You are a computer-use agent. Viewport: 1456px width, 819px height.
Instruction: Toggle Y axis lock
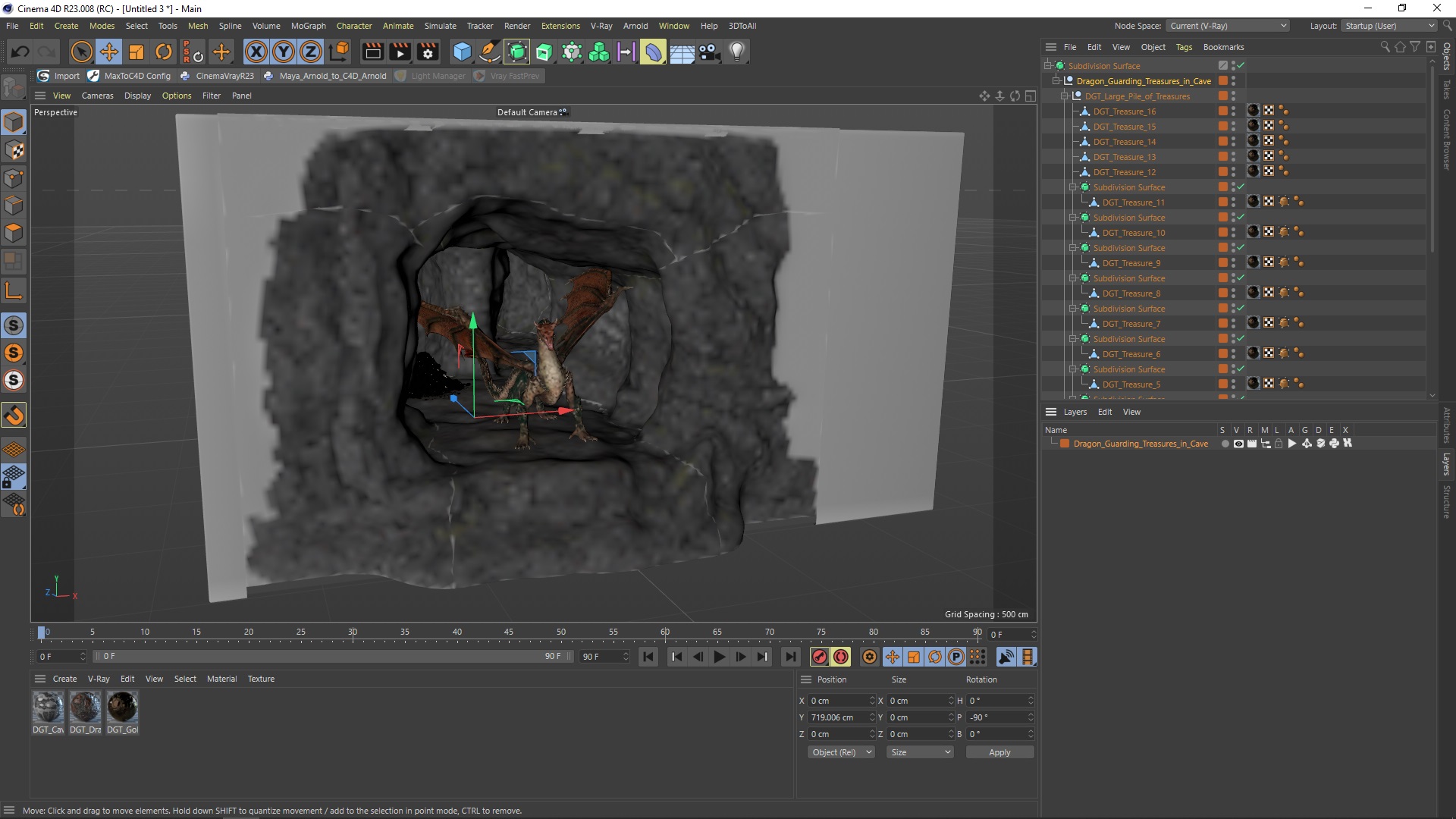[x=284, y=52]
